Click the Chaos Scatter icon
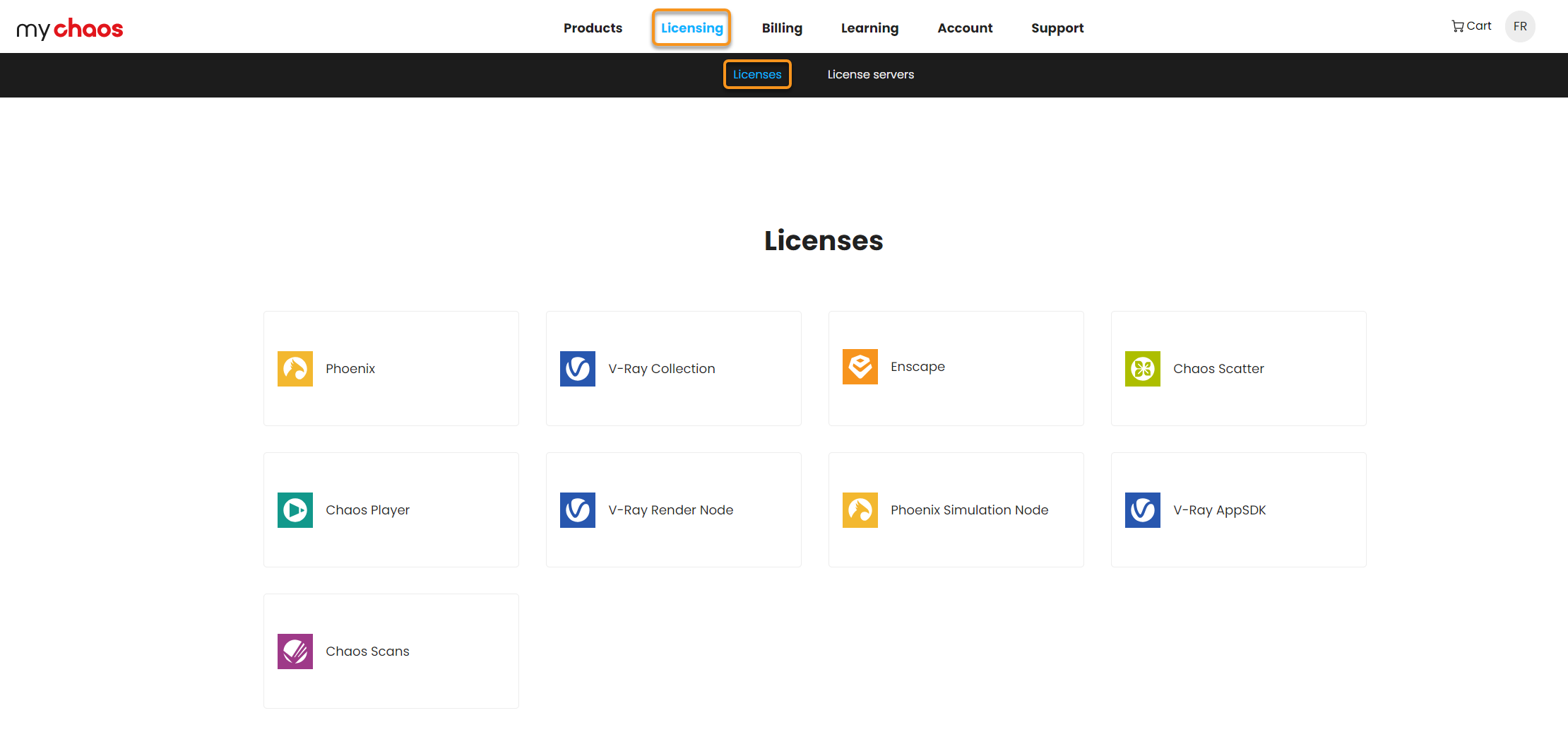The height and width of the screenshot is (737, 1568). click(1143, 369)
